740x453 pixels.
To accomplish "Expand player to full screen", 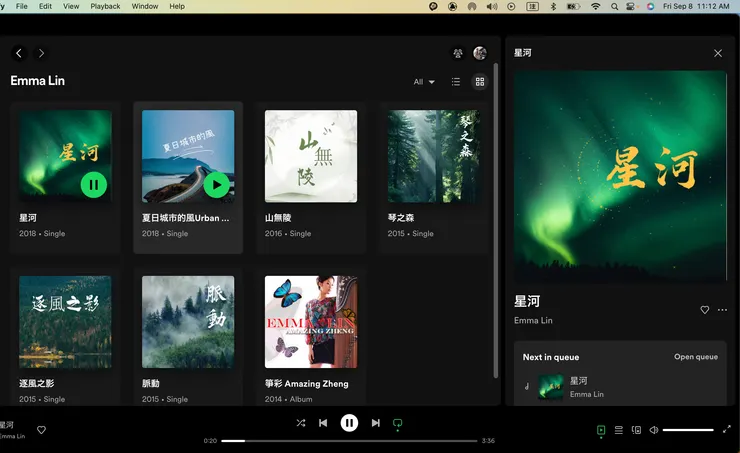I will pyautogui.click(x=727, y=429).
